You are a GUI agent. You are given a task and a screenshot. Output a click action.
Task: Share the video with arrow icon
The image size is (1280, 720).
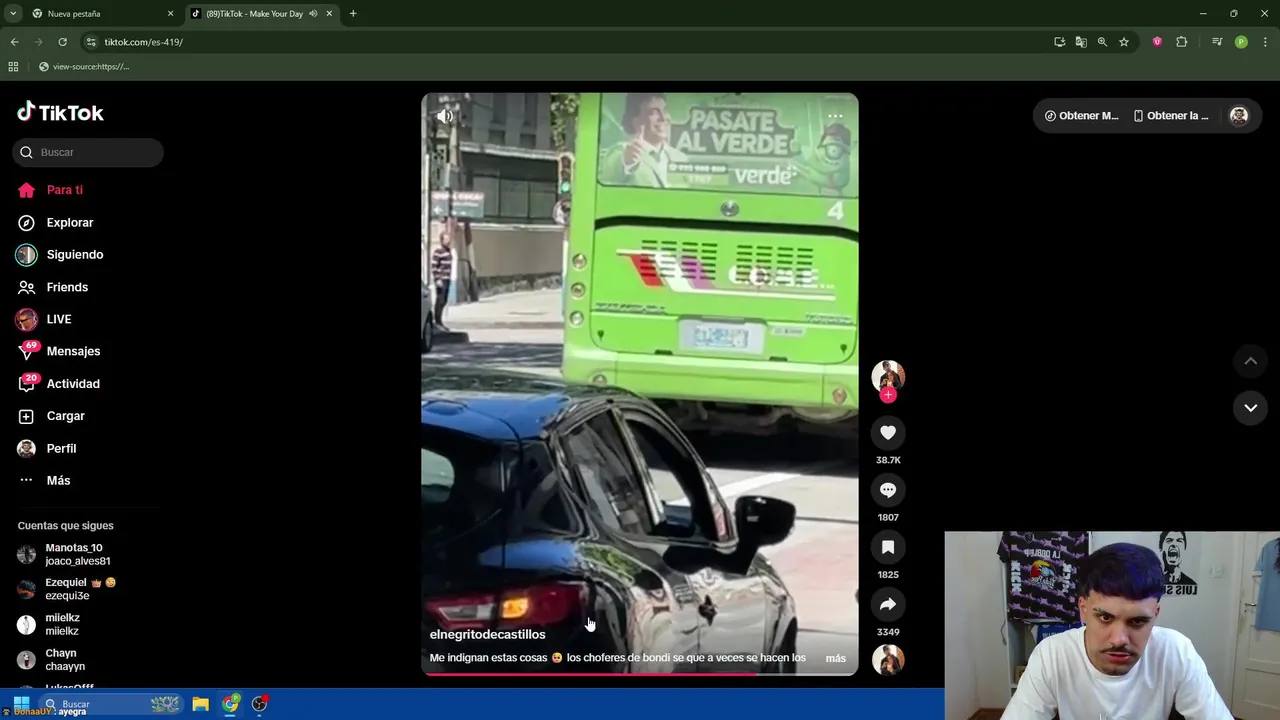tap(888, 604)
